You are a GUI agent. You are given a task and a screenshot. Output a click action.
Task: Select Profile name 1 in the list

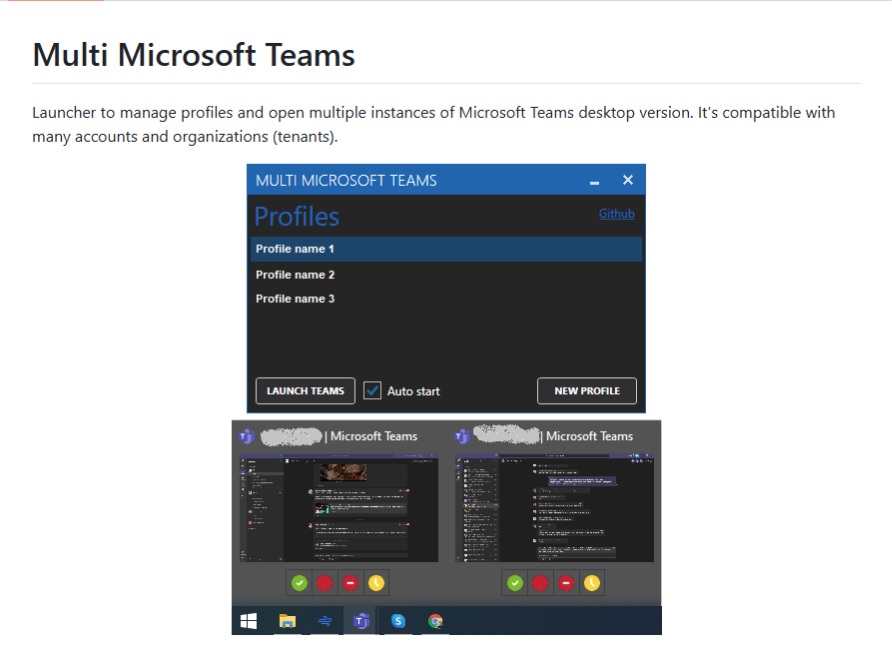[447, 249]
